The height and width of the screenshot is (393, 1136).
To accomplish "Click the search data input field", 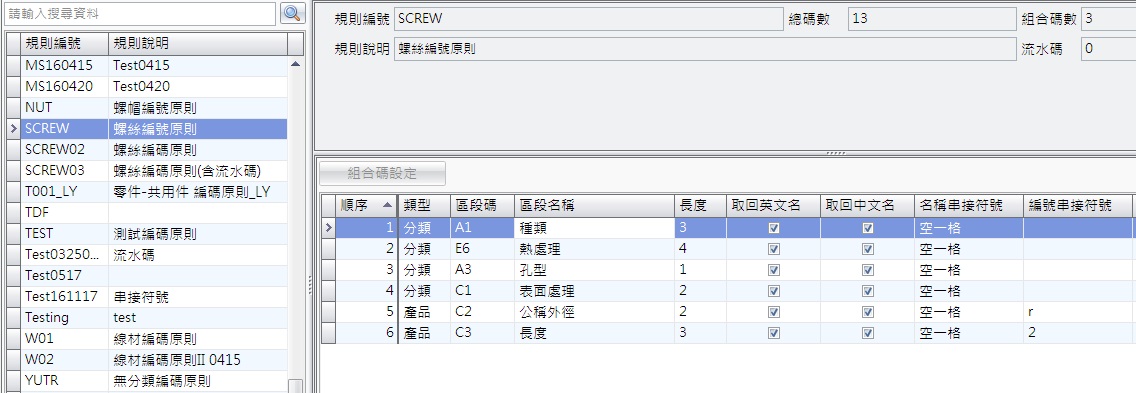I will click(x=139, y=13).
